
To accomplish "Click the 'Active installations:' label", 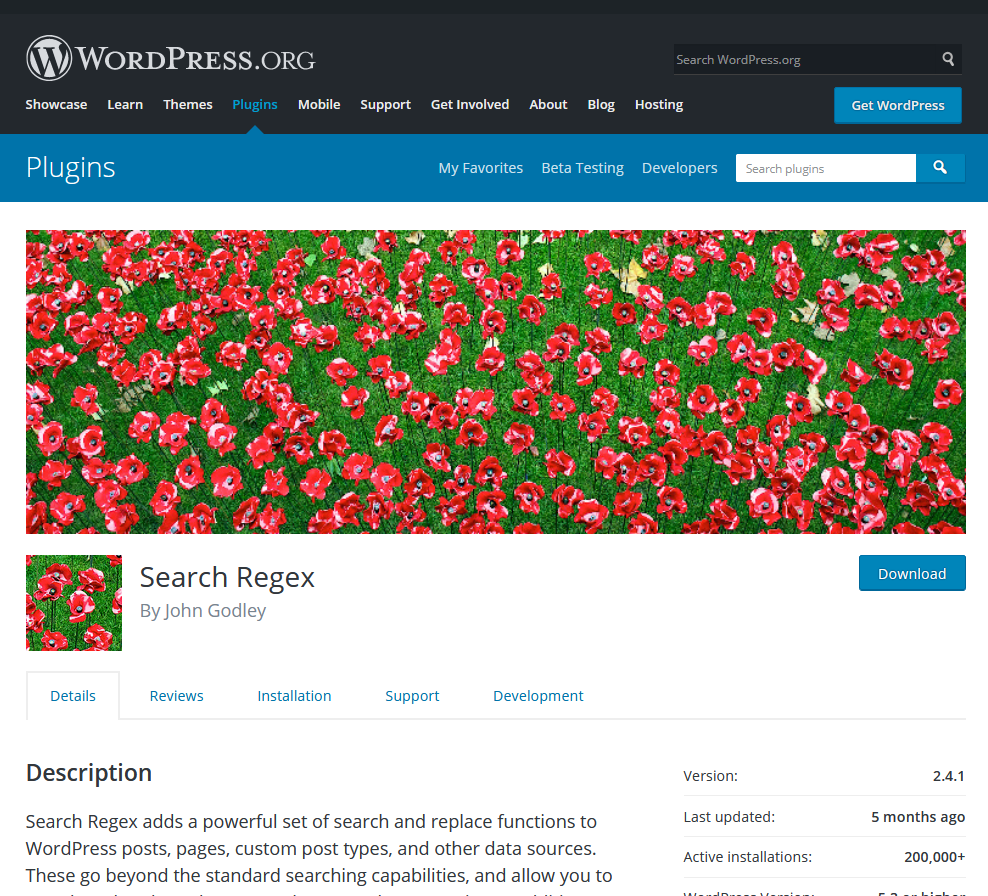I will (748, 857).
